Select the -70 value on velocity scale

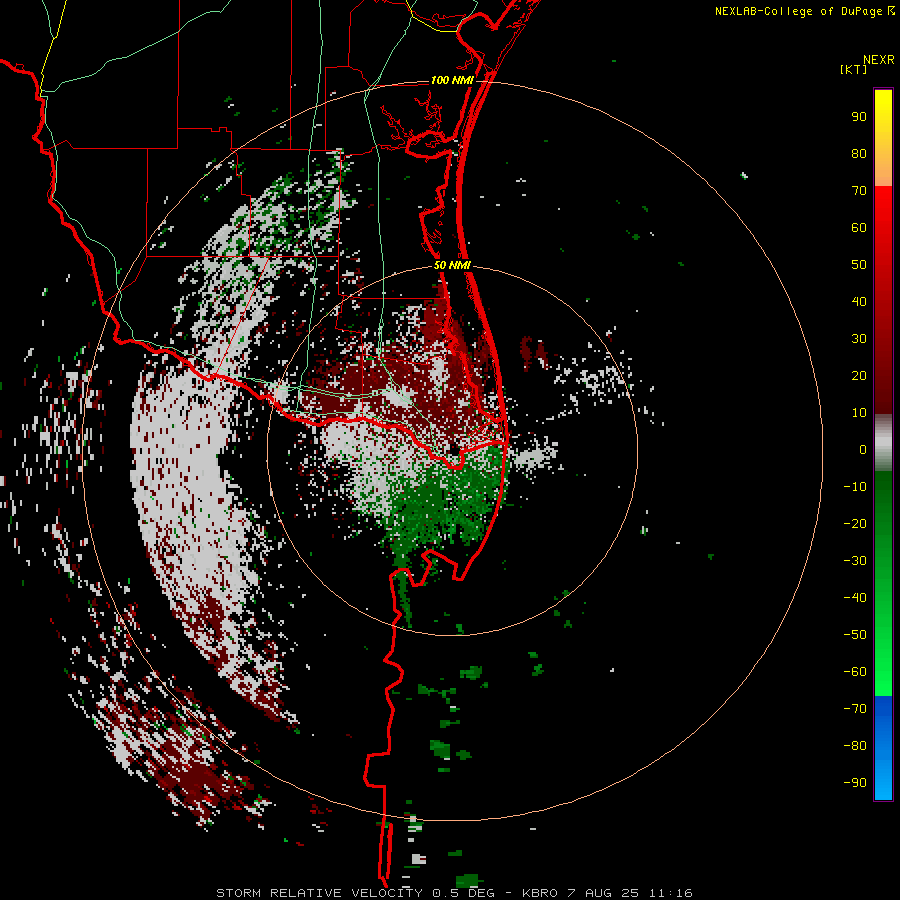pos(855,709)
